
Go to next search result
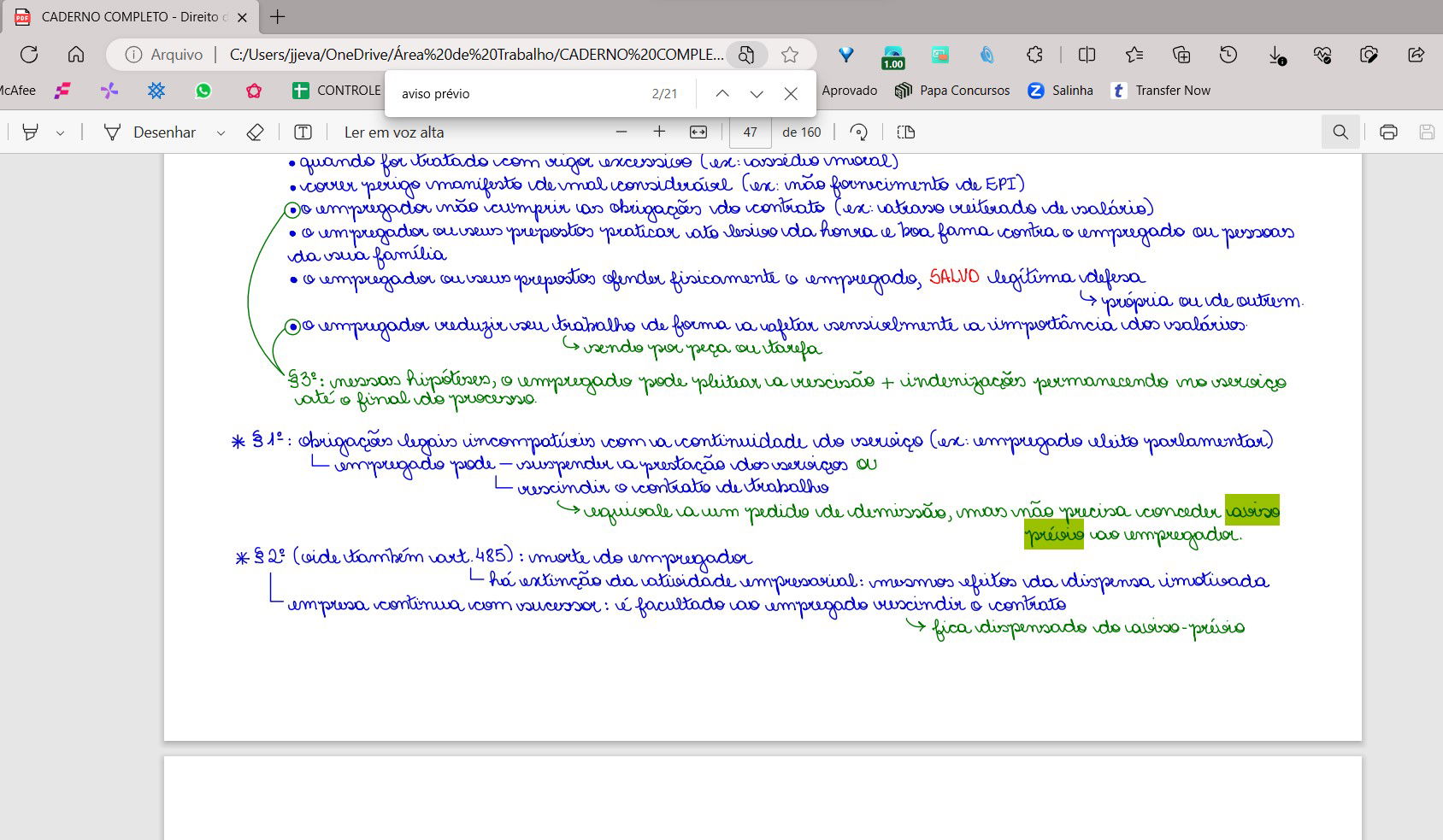coord(756,94)
